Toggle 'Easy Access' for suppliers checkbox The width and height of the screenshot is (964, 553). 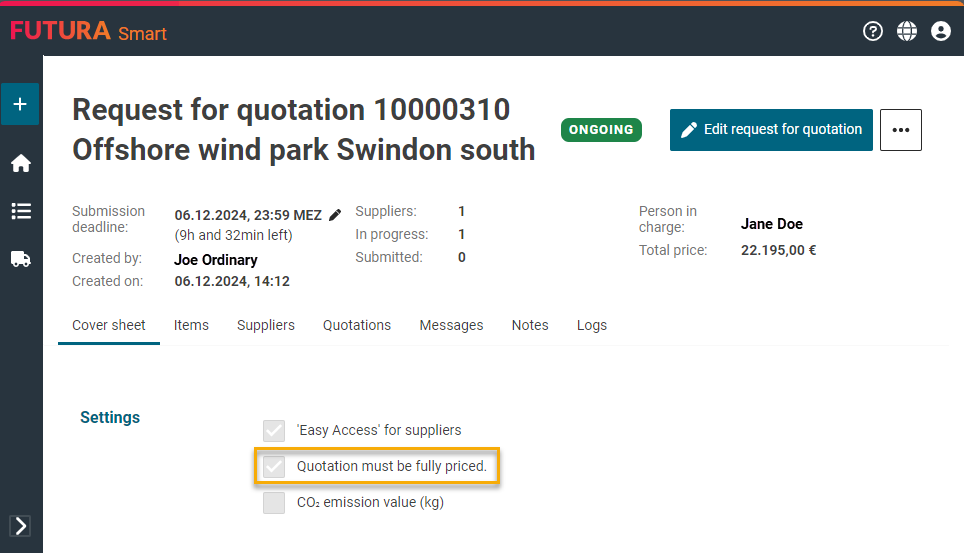pos(274,430)
